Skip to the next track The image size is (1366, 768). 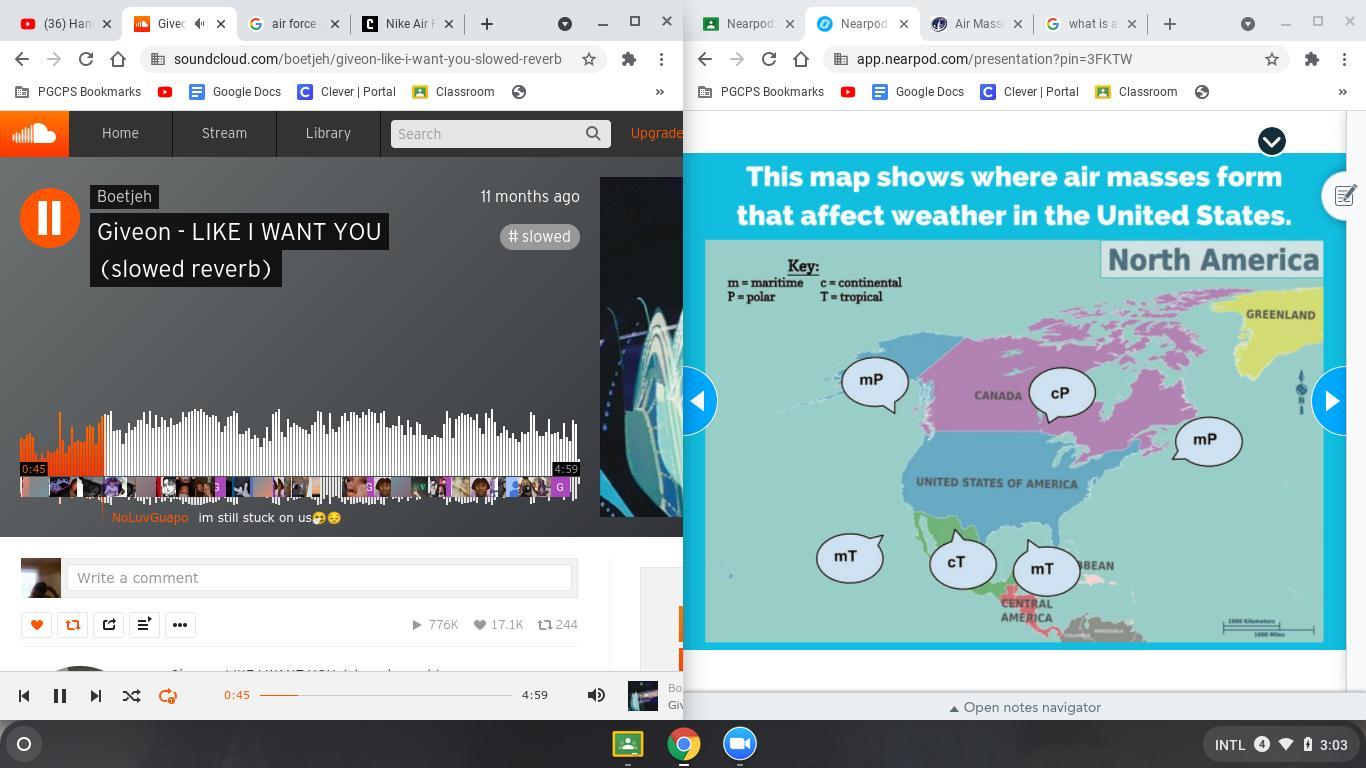[96, 696]
